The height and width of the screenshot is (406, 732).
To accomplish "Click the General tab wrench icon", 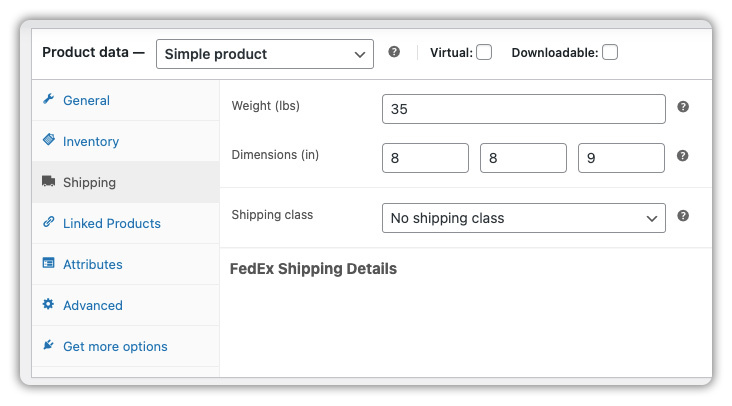I will (x=49, y=99).
